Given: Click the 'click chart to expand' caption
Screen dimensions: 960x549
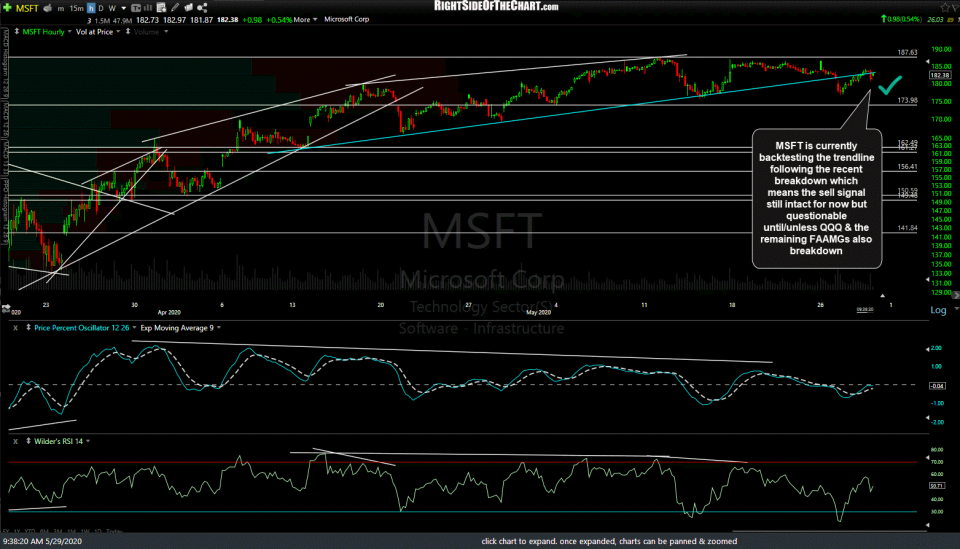Looking at the screenshot, I should [x=609, y=541].
